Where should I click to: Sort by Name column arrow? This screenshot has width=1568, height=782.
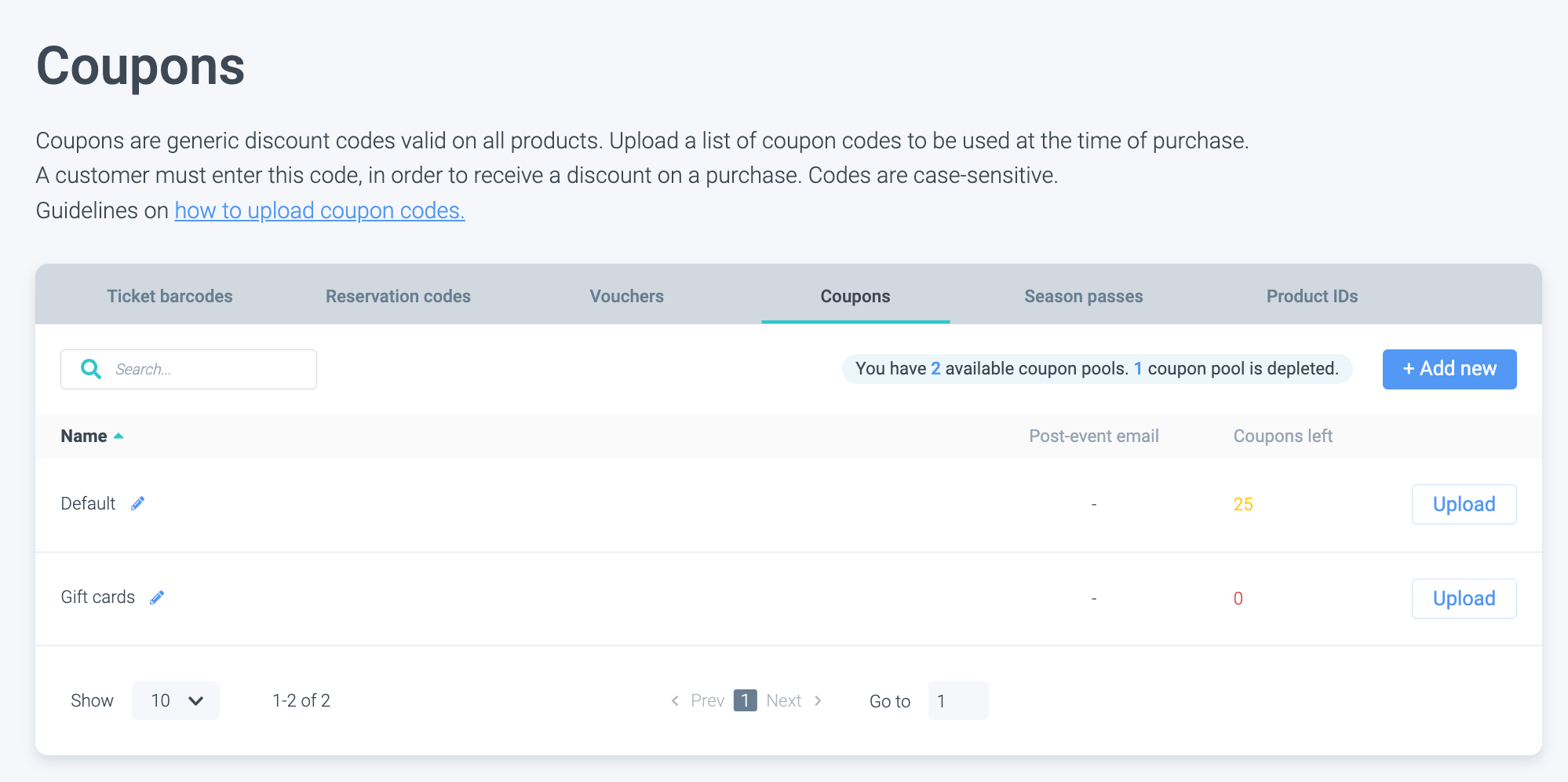pos(119,436)
